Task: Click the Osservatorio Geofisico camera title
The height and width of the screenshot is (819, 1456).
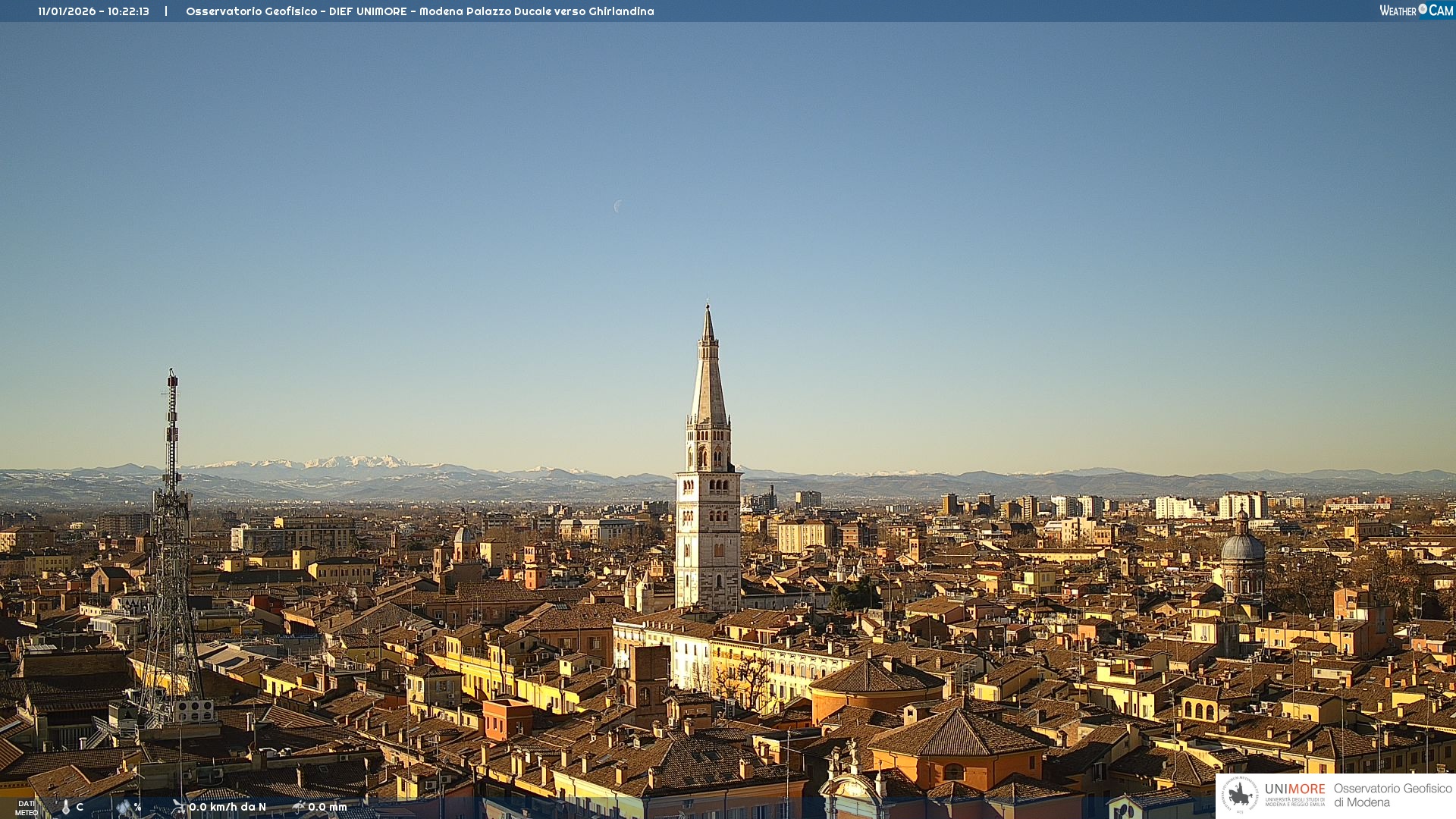Action: (x=419, y=11)
